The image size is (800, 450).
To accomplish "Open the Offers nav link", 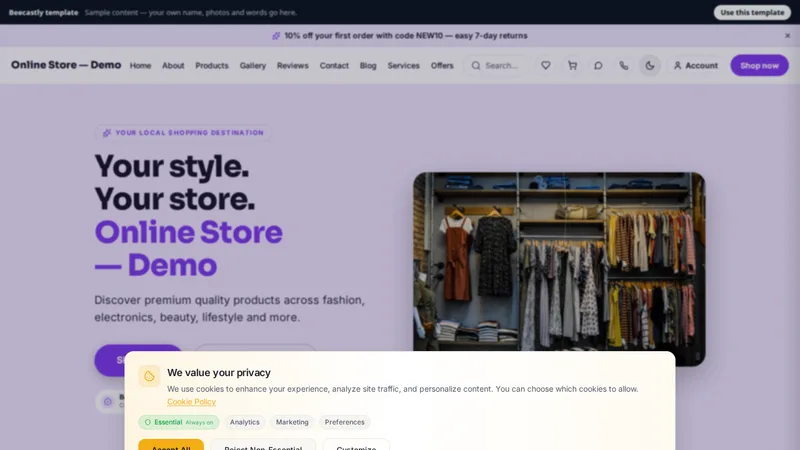I will pos(442,65).
